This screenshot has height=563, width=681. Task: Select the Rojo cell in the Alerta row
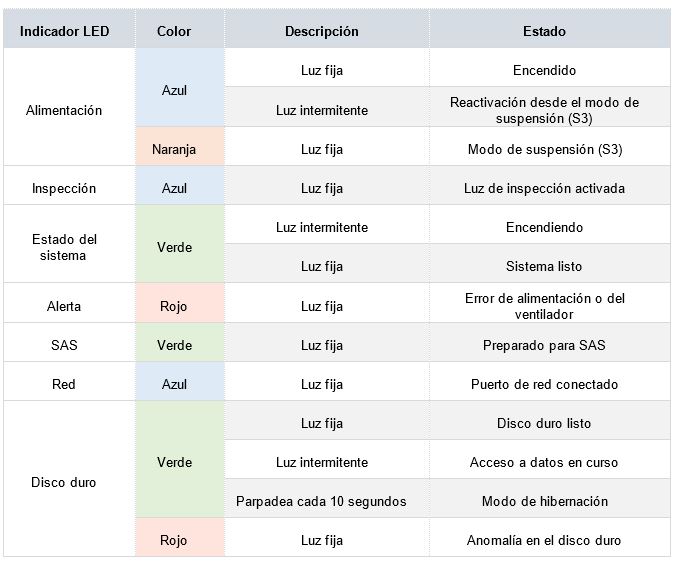point(174,306)
